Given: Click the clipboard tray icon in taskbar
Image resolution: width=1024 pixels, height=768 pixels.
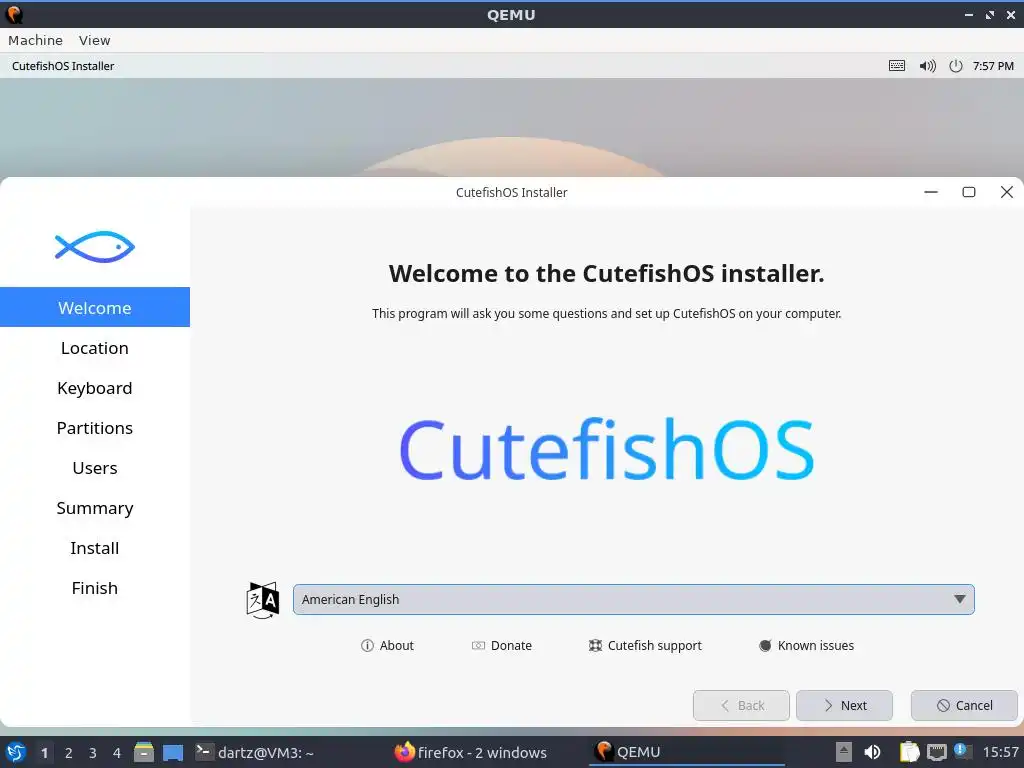Looking at the screenshot, I should [909, 752].
